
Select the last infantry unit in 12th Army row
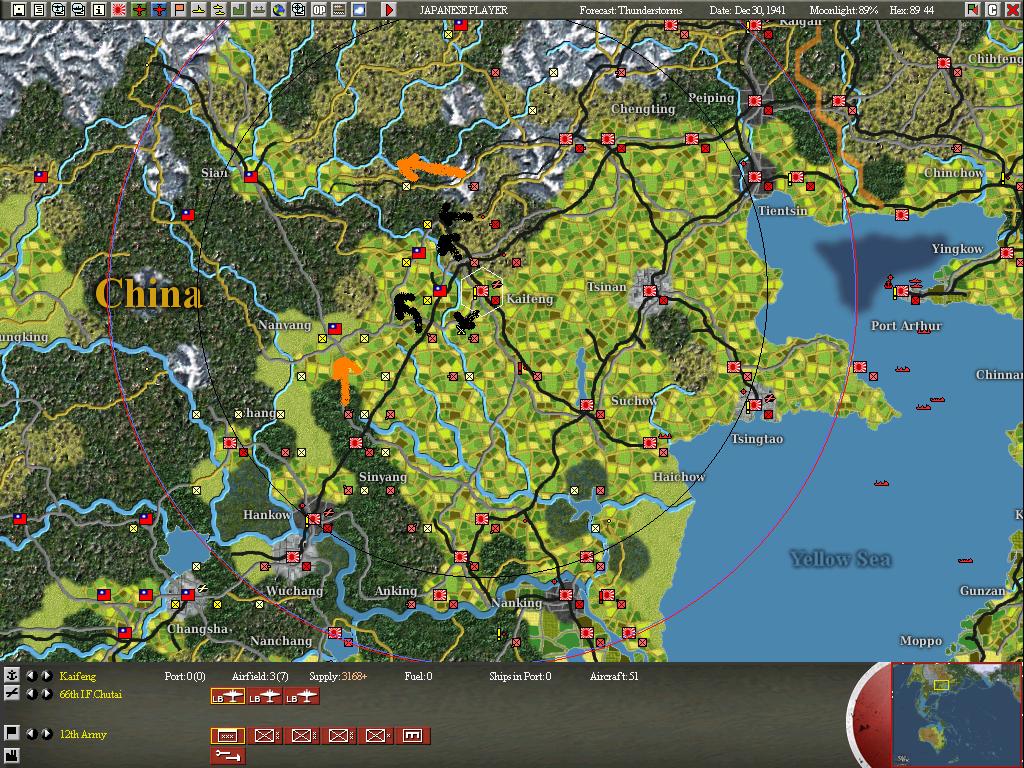click(x=376, y=735)
